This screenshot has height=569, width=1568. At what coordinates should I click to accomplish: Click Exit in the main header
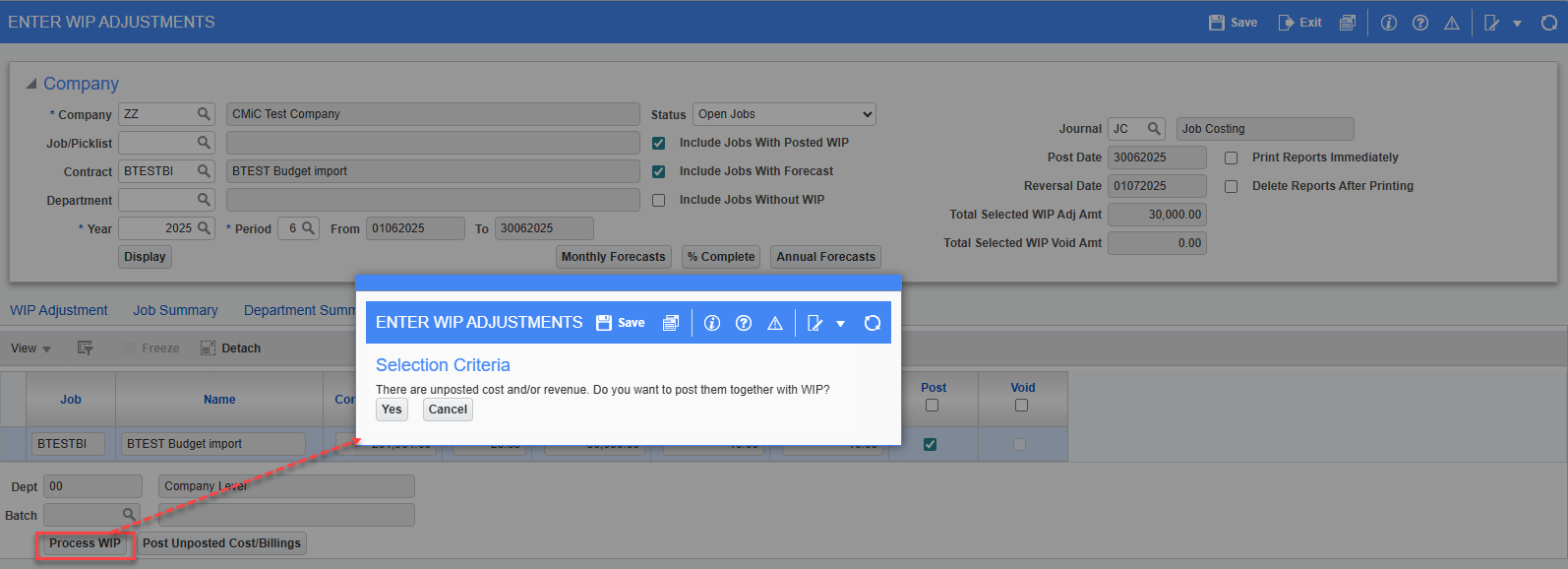click(1299, 23)
